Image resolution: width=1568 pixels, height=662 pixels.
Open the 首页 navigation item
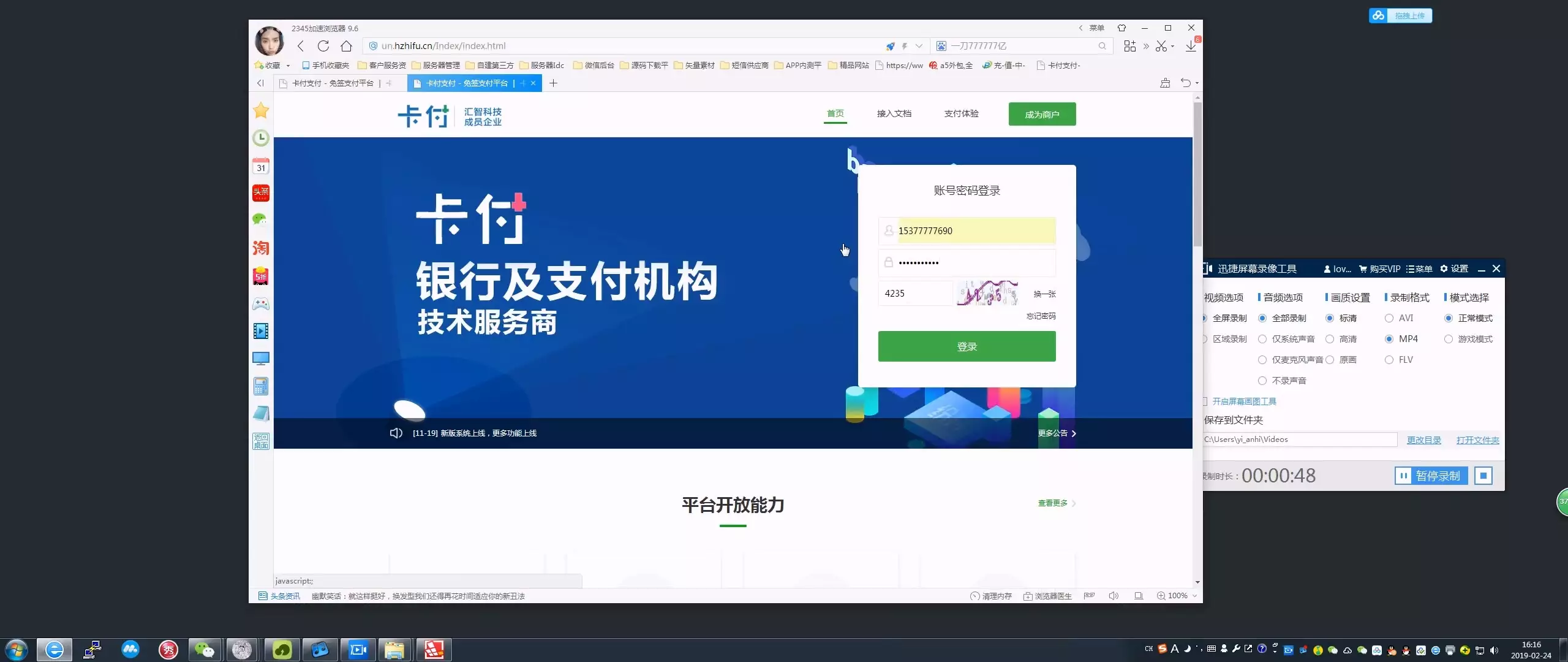tap(835, 113)
